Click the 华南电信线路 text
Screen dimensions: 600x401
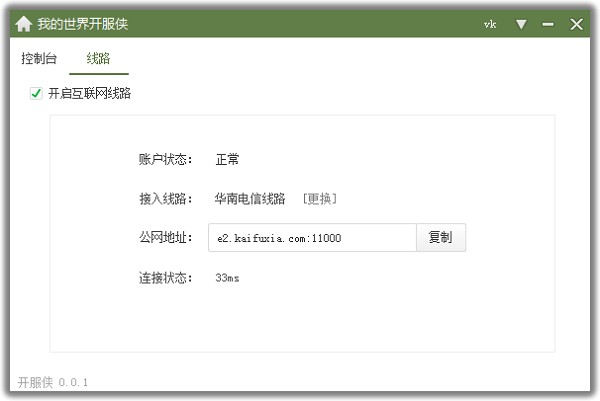[x=250, y=199]
